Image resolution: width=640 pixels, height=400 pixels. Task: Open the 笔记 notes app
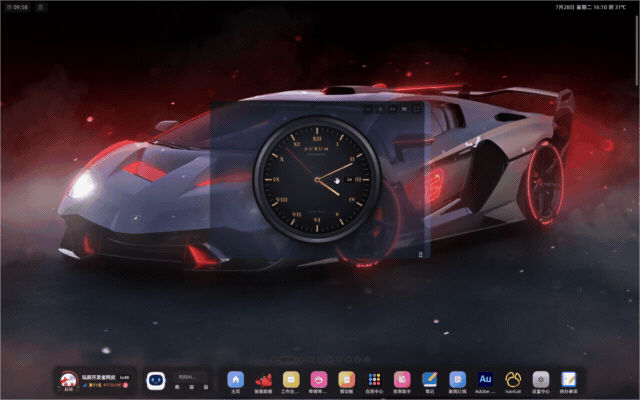pyautogui.click(x=430, y=380)
